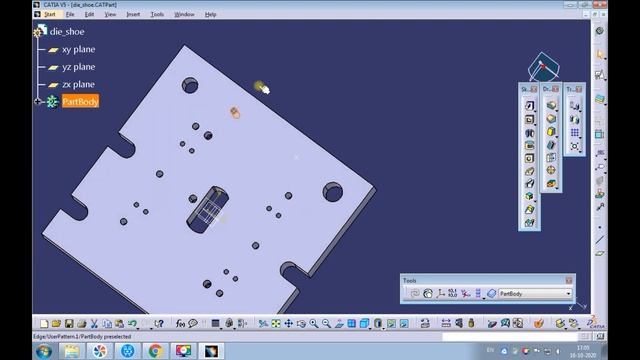Select the Pocket tool icon

pyautogui.click(x=529, y=120)
